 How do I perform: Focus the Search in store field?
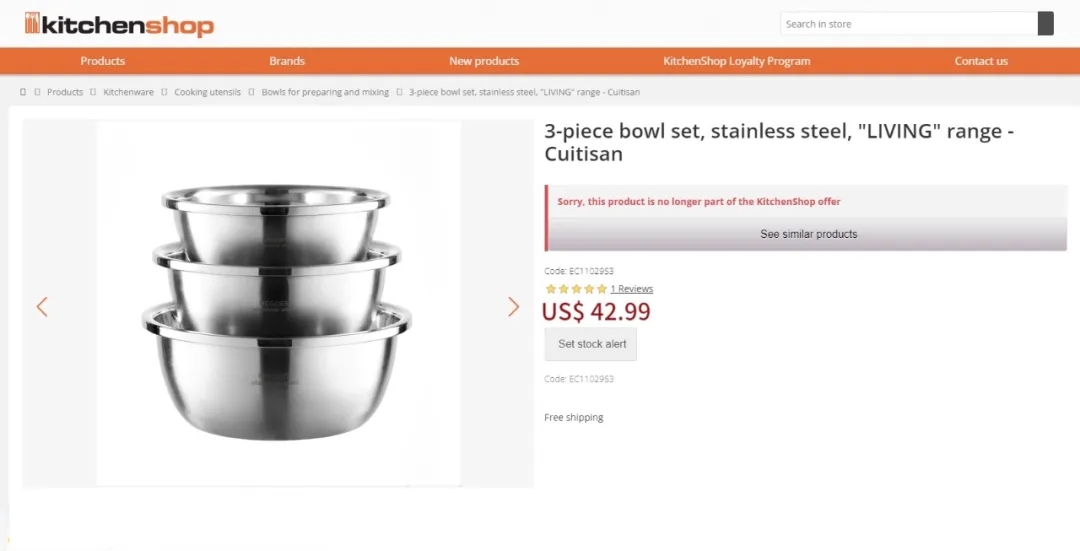coord(908,24)
